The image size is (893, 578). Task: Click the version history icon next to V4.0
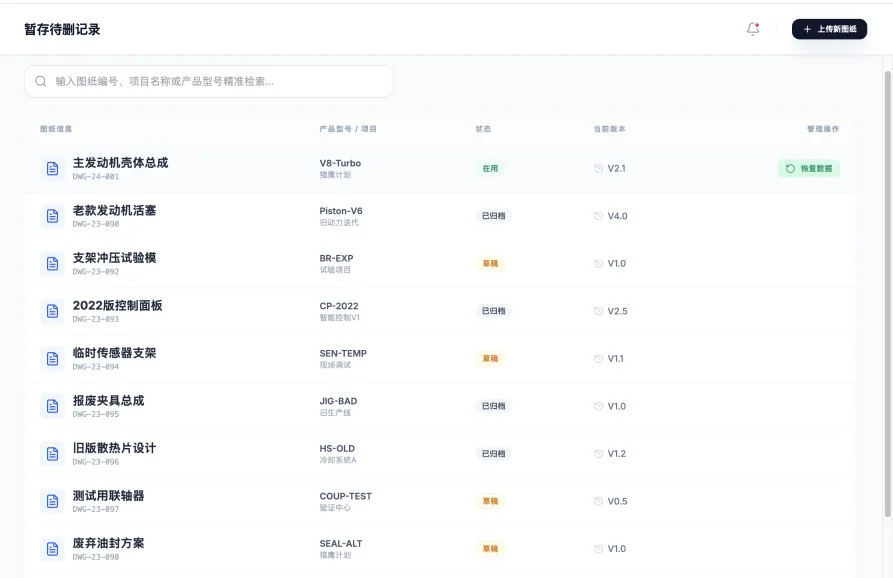click(x=598, y=216)
